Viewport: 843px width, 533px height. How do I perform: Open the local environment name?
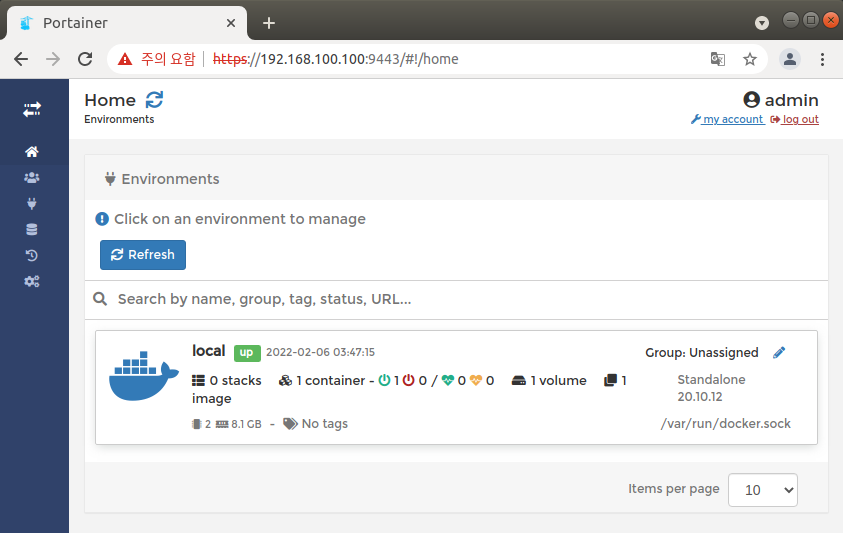[209, 351]
